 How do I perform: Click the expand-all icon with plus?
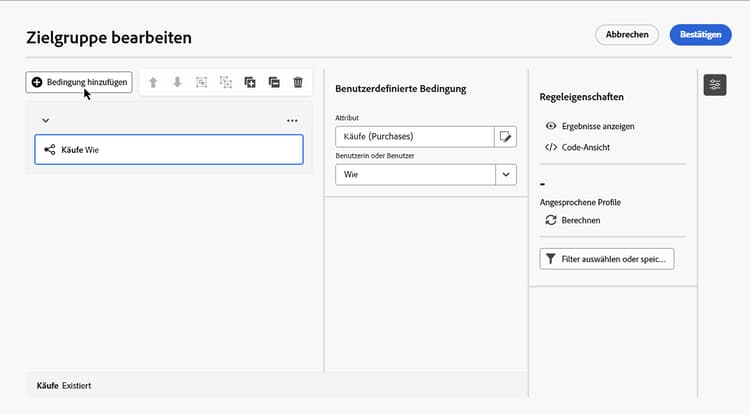click(250, 82)
